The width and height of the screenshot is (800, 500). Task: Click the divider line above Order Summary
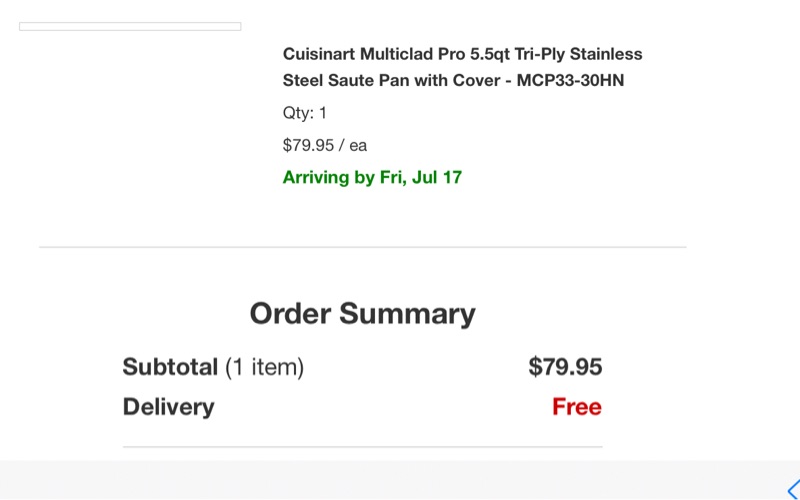pos(362,247)
